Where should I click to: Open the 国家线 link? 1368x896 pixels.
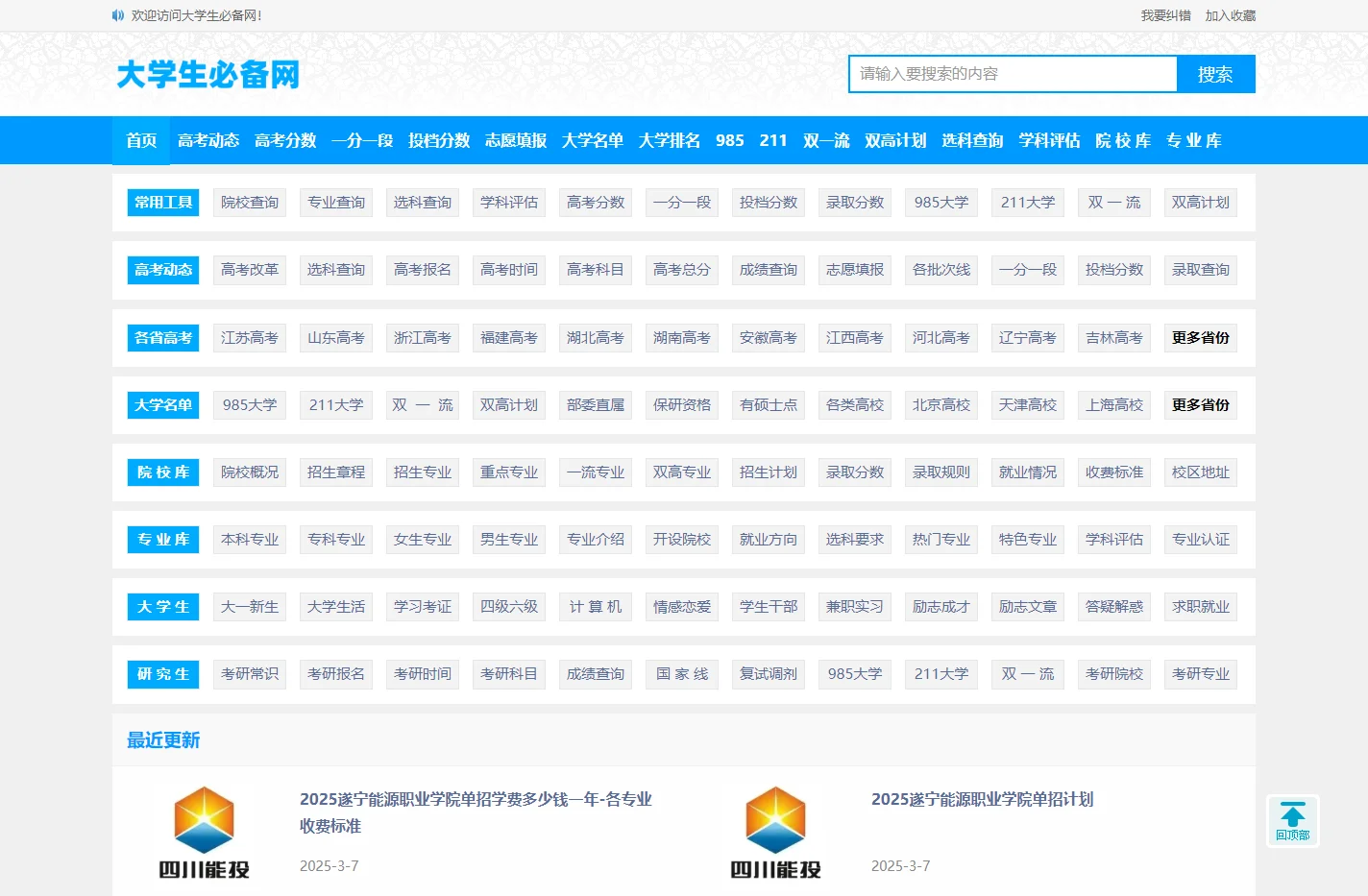682,674
